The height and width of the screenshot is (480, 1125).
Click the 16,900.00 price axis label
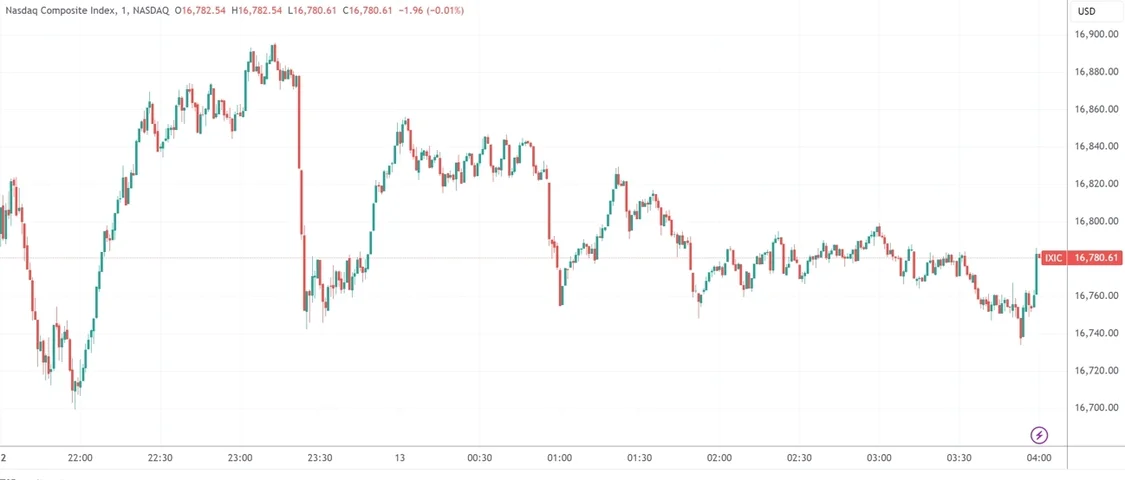[1096, 34]
